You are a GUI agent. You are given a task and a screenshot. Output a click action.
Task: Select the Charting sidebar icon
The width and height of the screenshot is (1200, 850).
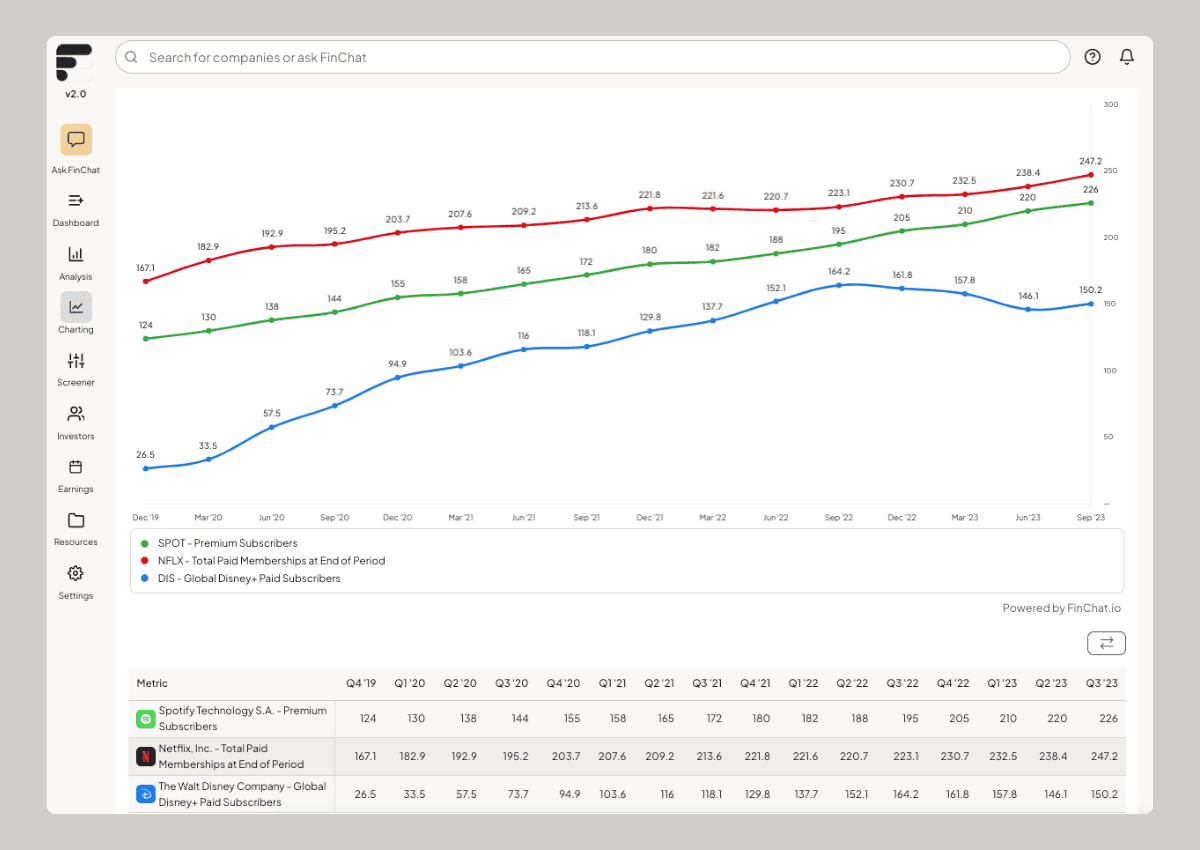(x=76, y=307)
